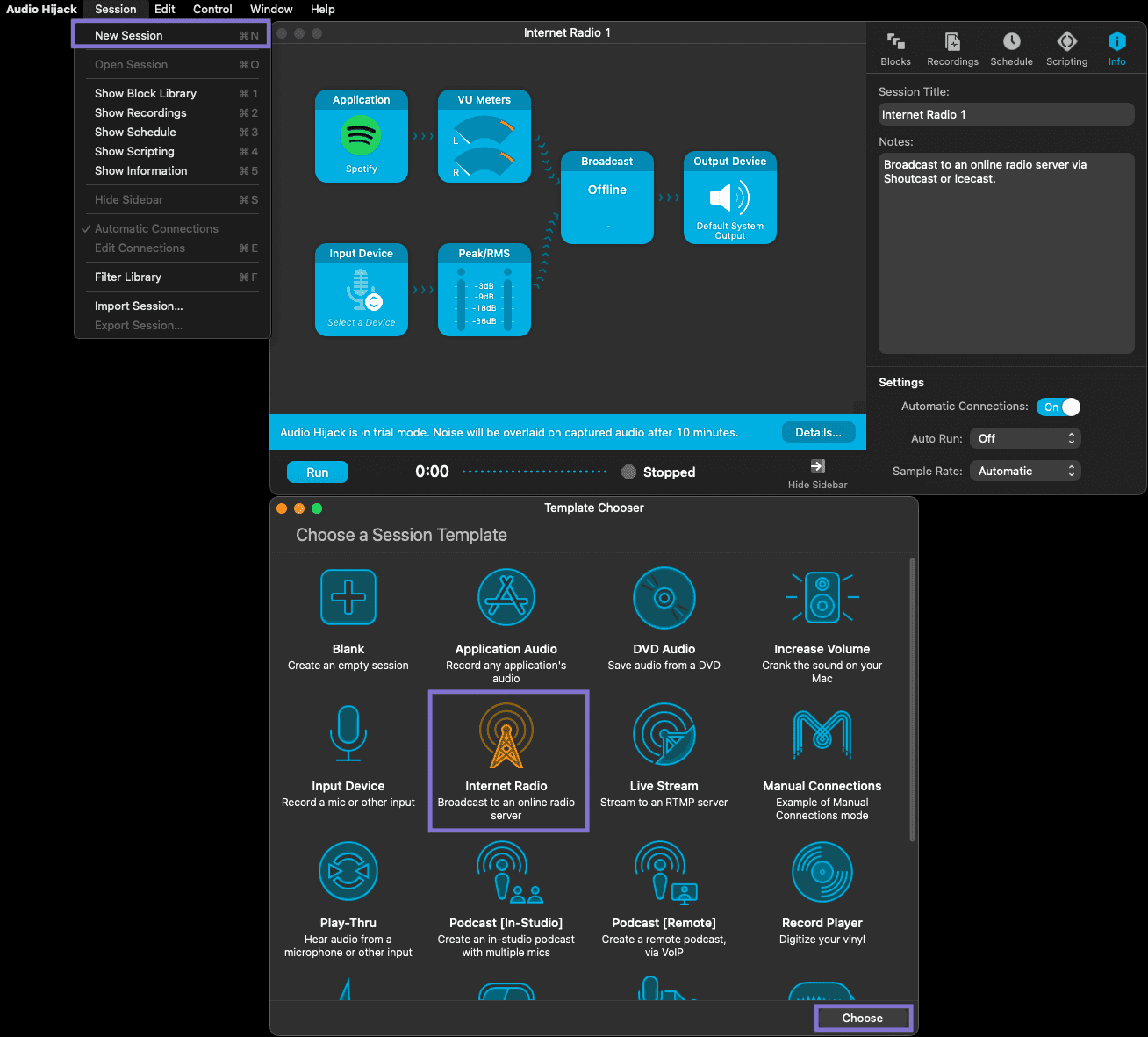Viewport: 1148px width, 1037px height.
Task: Choose New Session from the menu
Action: pyautogui.click(x=172, y=35)
